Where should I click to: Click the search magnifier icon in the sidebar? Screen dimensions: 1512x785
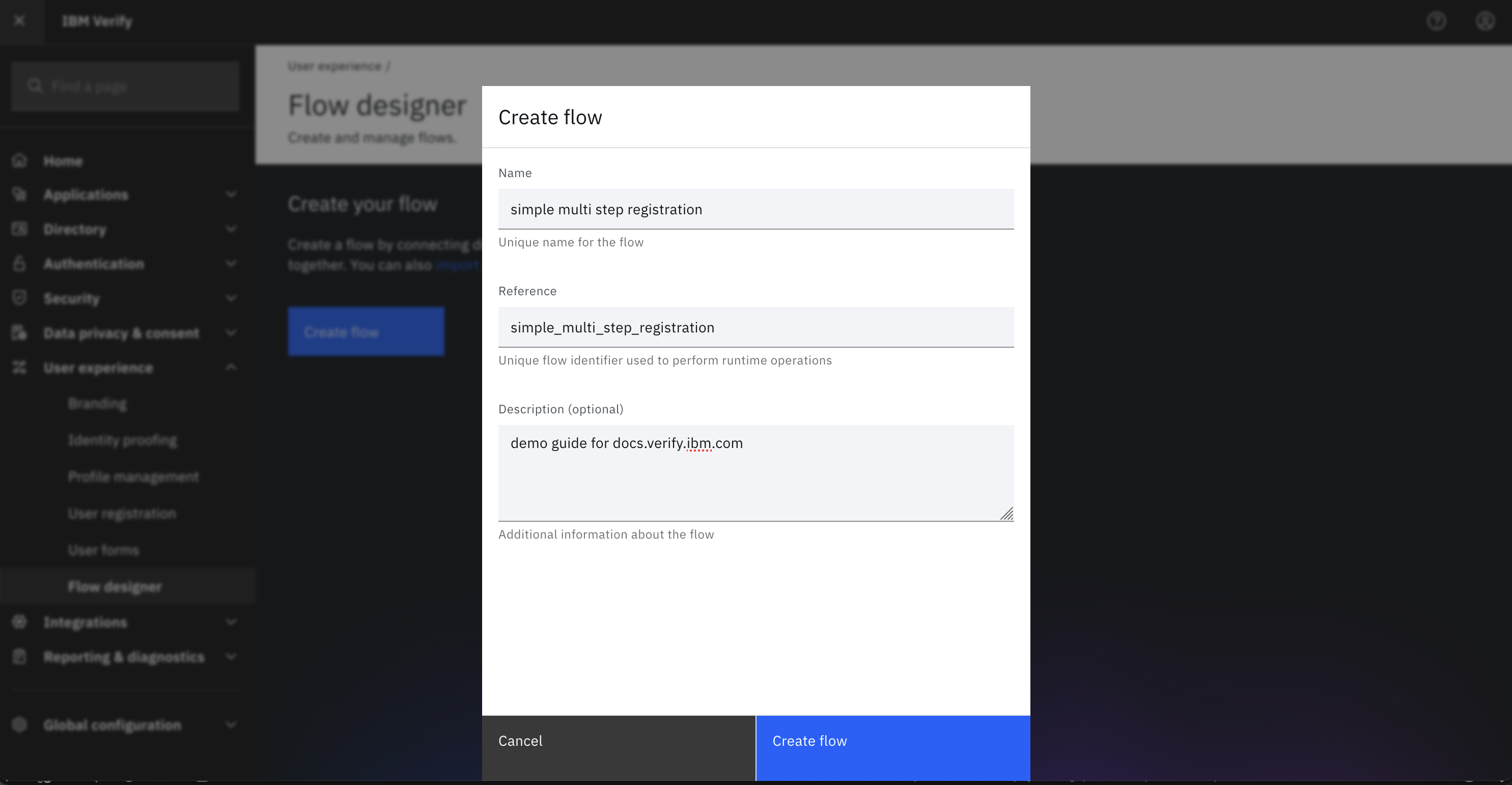(35, 87)
